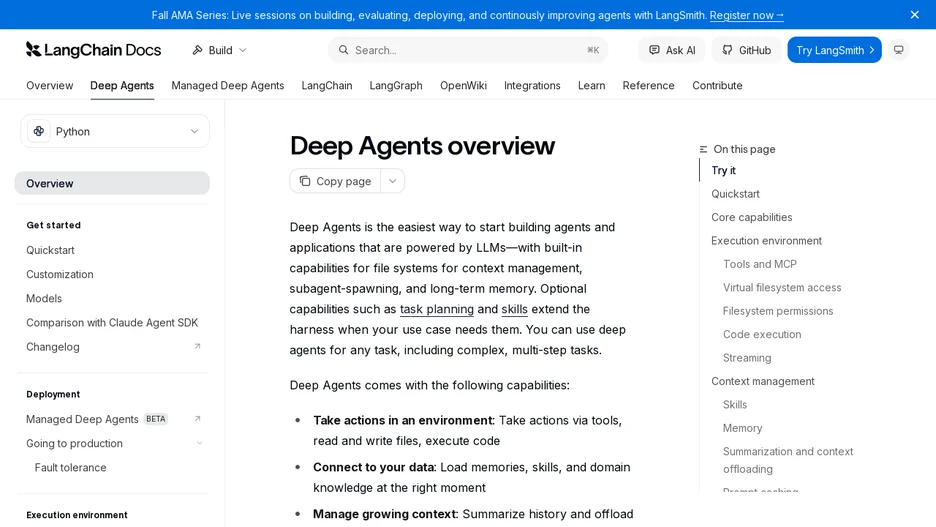The height and width of the screenshot is (527, 936).
Task: Open Quickstart in the sidebar
Action: click(x=50, y=250)
